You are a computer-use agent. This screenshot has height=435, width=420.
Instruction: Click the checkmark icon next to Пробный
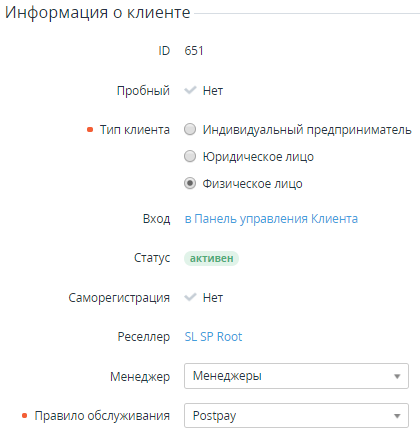coord(190,90)
